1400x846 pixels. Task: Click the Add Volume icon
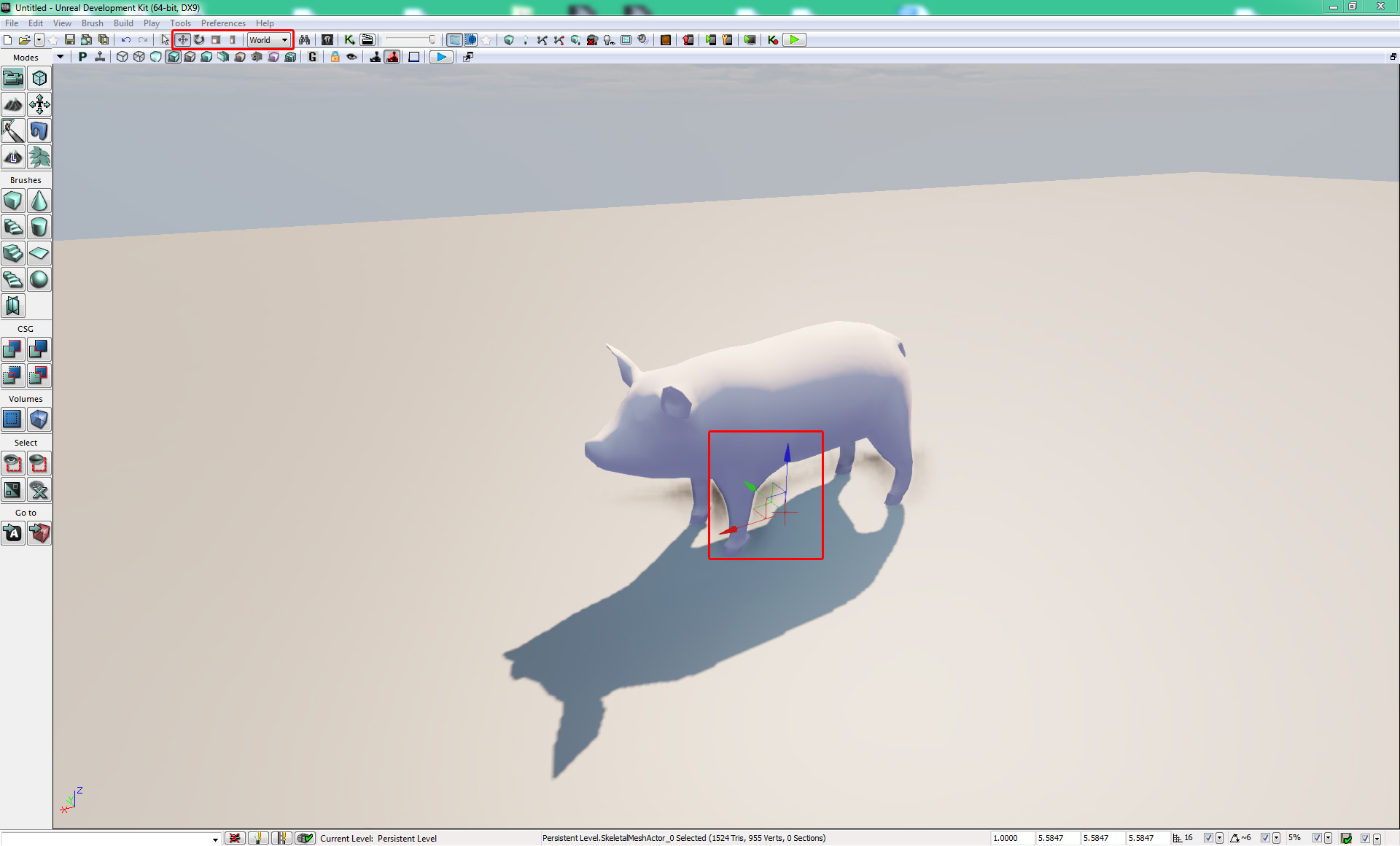pos(39,419)
